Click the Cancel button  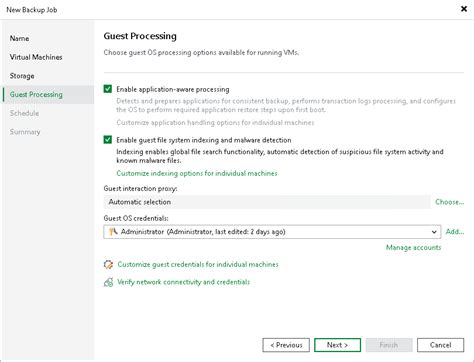tap(440, 345)
